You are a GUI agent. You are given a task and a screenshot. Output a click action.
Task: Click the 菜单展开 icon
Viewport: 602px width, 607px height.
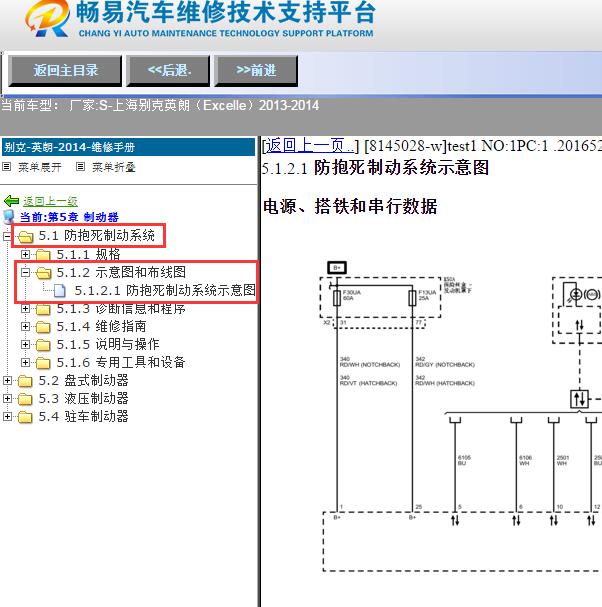click(x=6, y=167)
